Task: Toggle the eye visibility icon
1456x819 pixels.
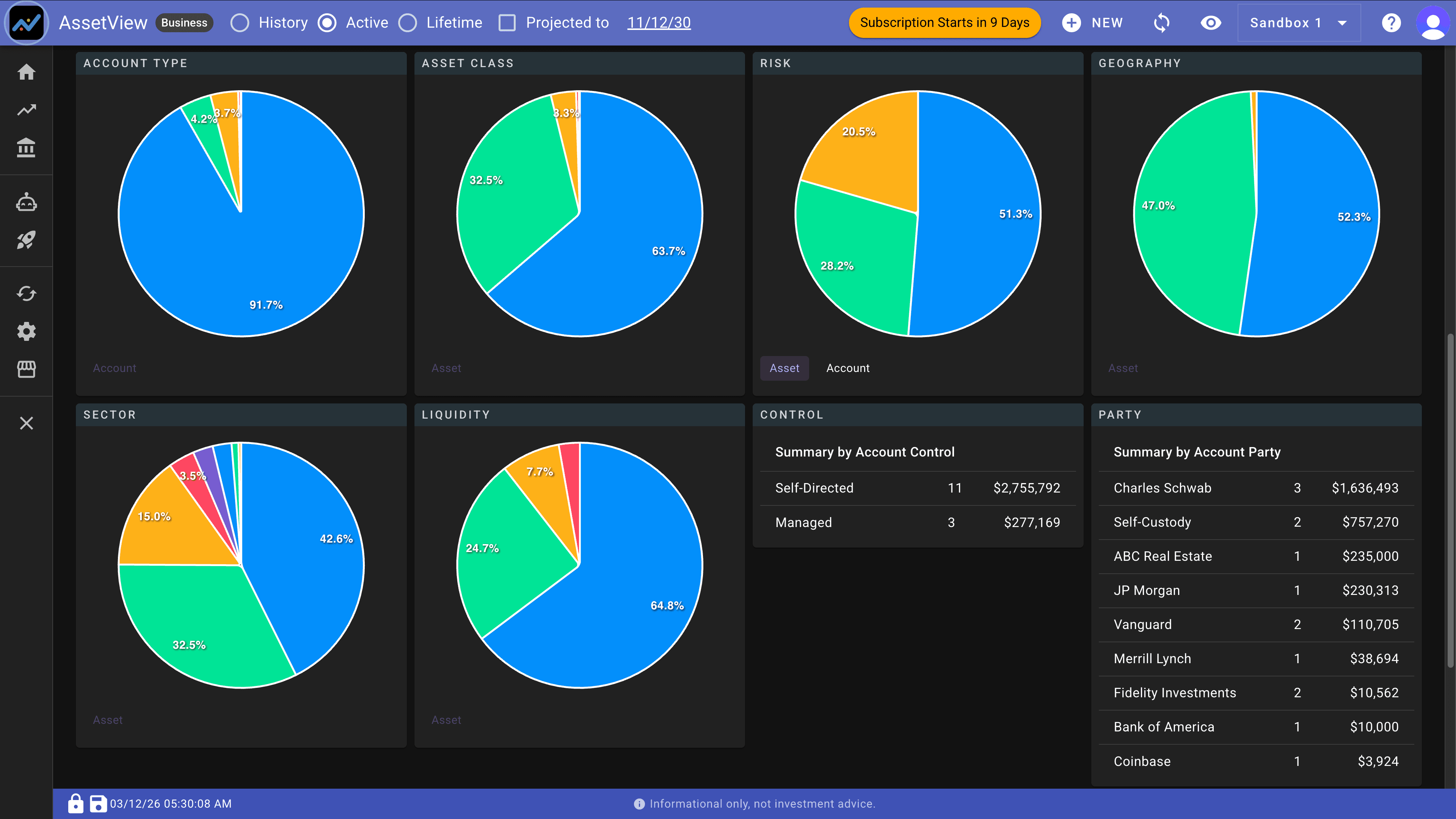Action: coord(1211,23)
